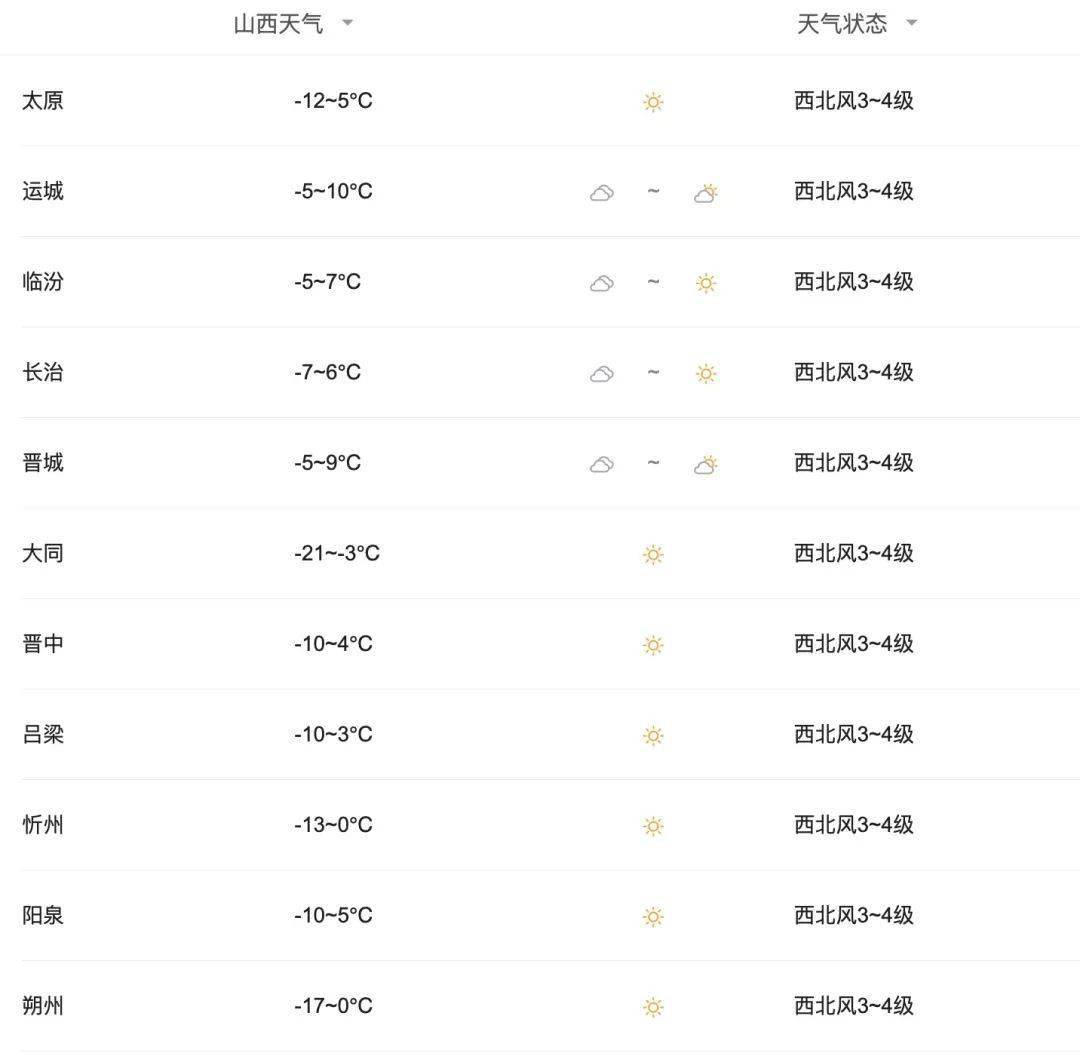Image resolution: width=1080 pixels, height=1059 pixels.
Task: Click the cloud icon in the 临汾 row
Action: click(602, 283)
